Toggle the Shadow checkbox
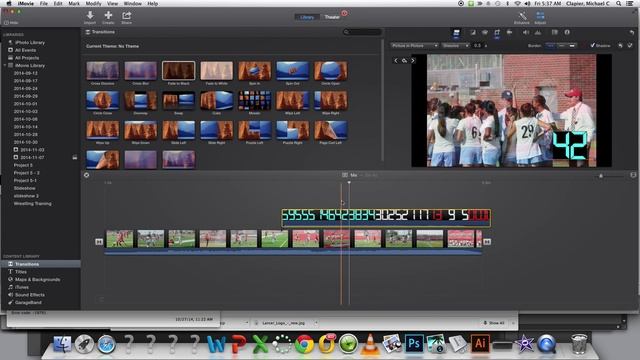The image size is (640, 360). tap(593, 45)
